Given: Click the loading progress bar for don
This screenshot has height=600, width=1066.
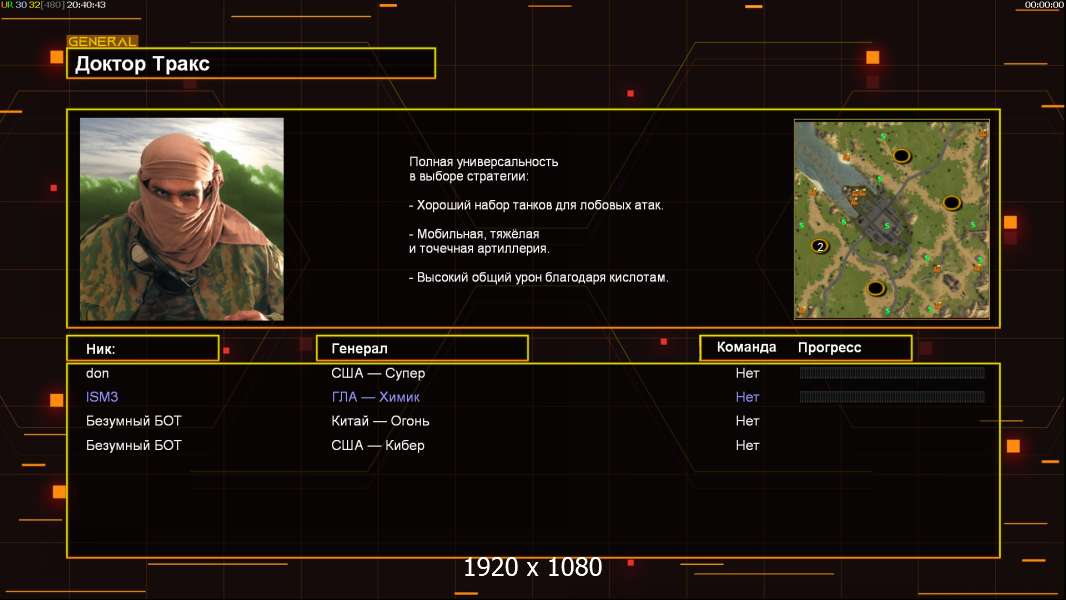Looking at the screenshot, I should (892, 372).
